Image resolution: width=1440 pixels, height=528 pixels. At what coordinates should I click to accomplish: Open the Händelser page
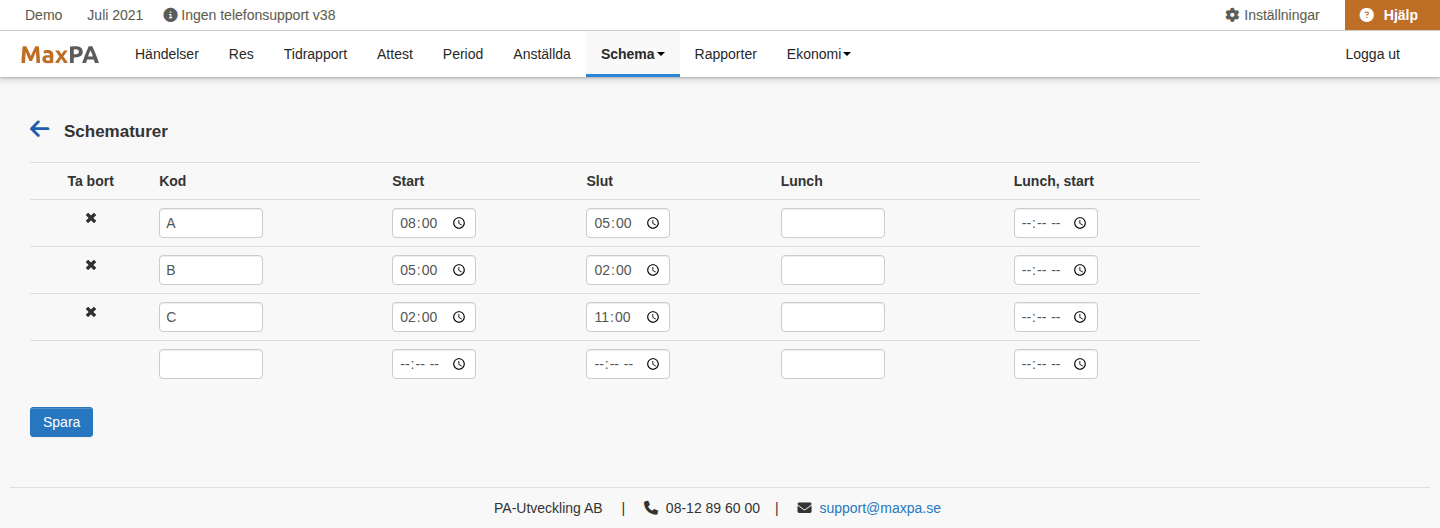pyautogui.click(x=167, y=54)
